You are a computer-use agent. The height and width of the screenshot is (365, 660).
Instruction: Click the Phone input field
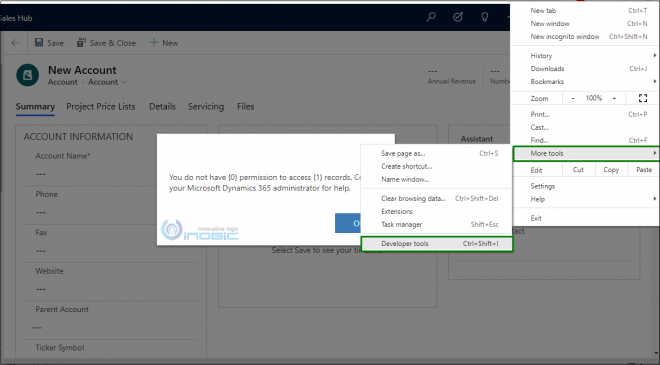pos(111,213)
